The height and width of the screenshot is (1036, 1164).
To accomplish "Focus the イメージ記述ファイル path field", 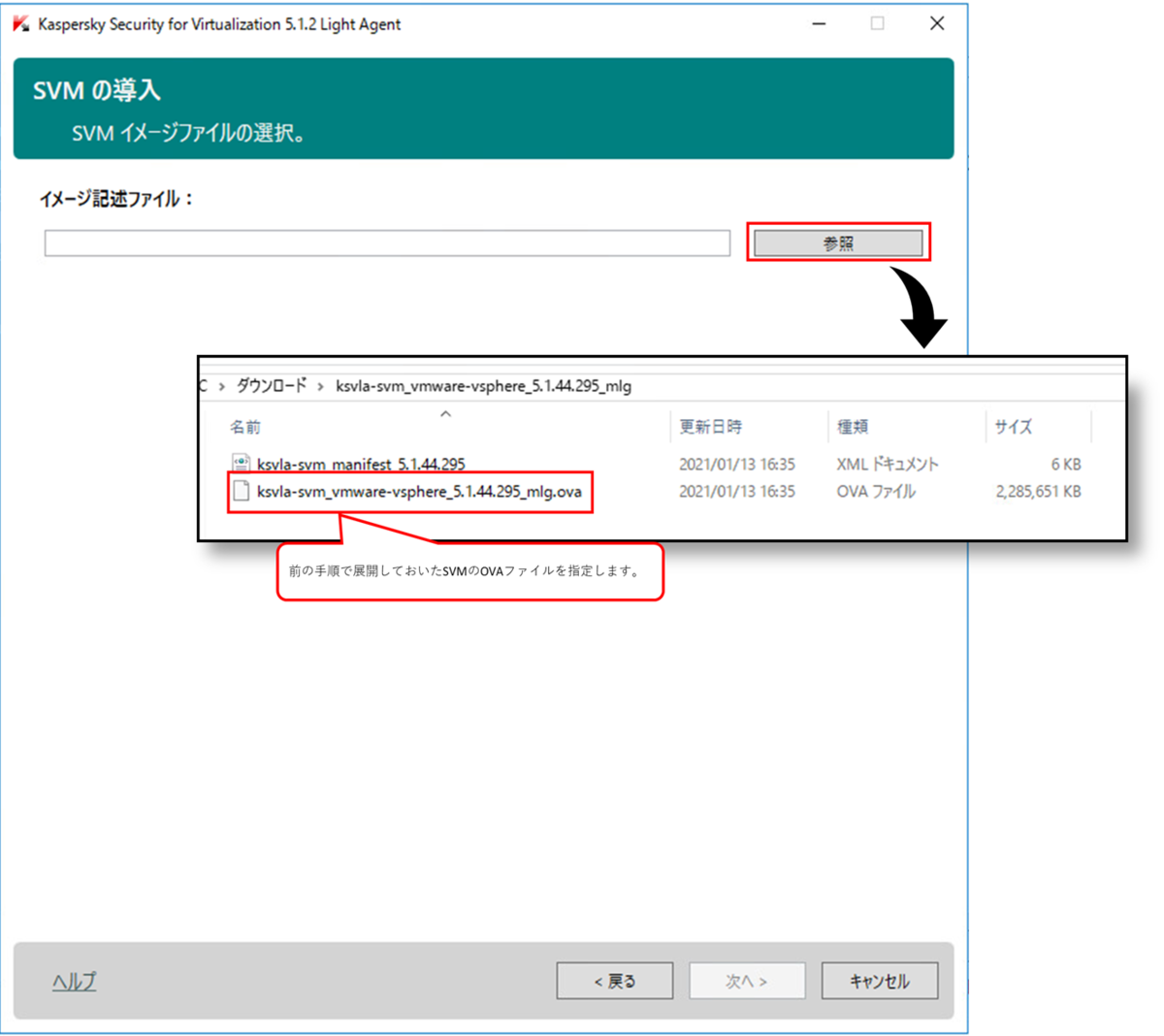I will (387, 243).
